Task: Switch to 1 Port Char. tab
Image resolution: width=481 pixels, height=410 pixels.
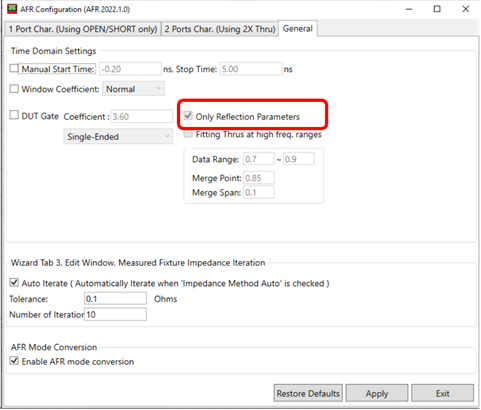Action: pos(83,29)
